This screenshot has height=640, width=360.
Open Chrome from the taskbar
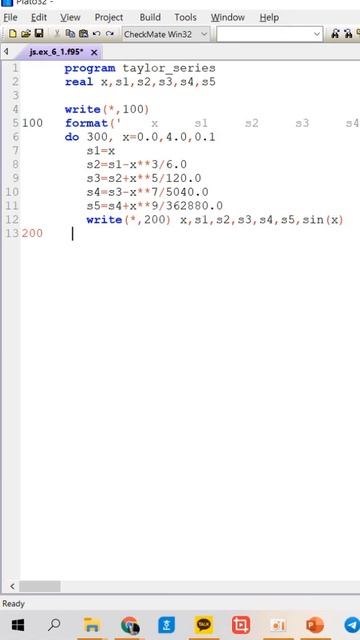[x=130, y=625]
